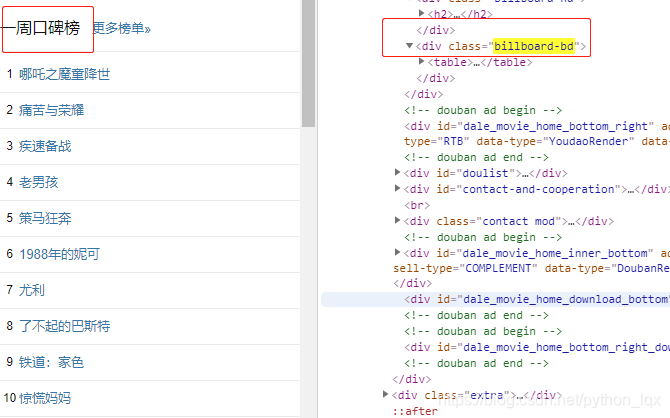Open movie link 了不起的巴斯特
The height and width of the screenshot is (418, 670).
pyautogui.click(x=65, y=326)
